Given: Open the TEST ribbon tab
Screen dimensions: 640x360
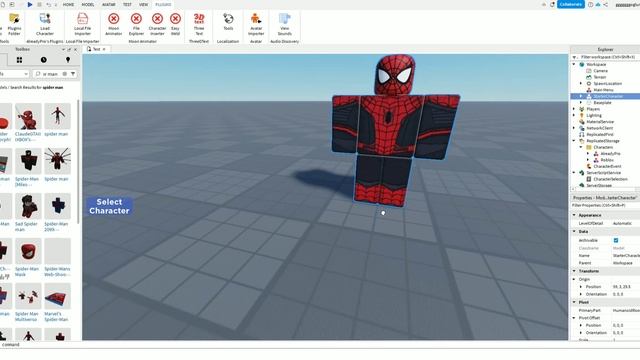Looking at the screenshot, I should click(127, 4).
